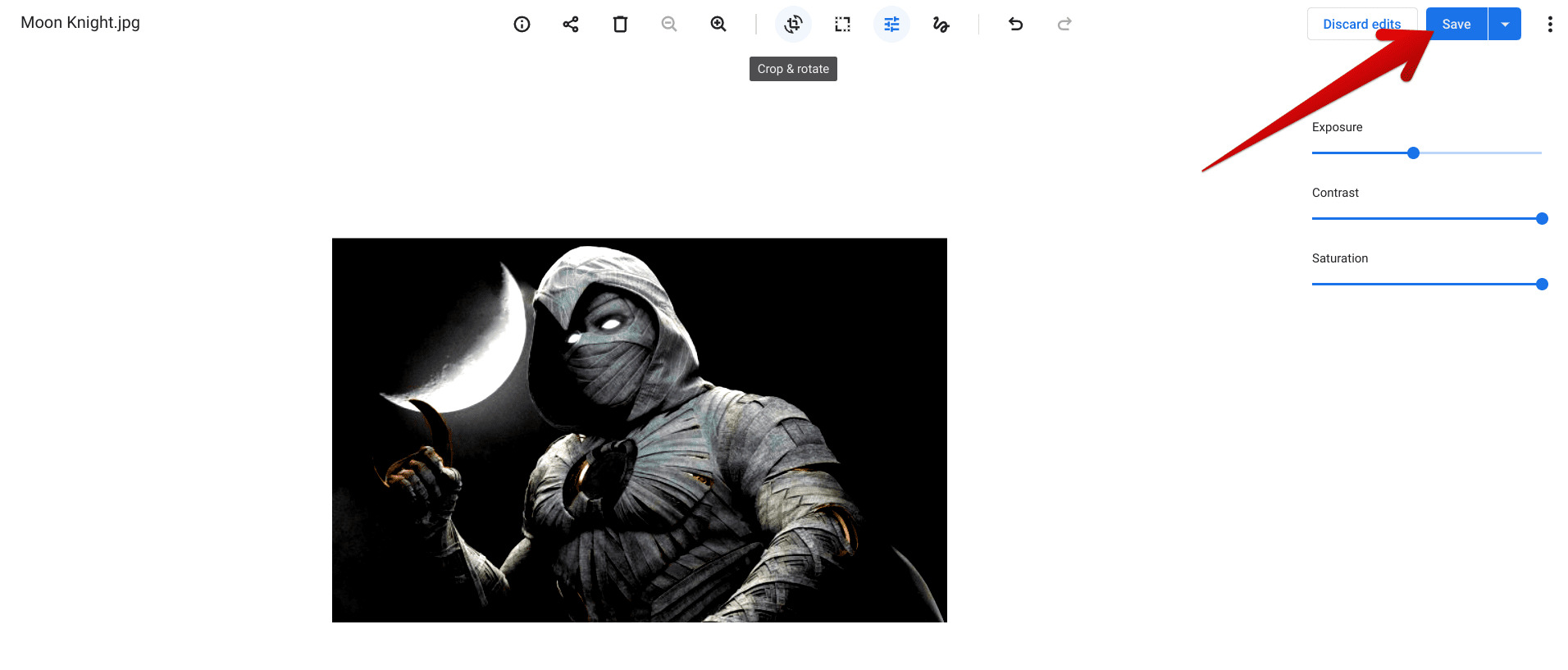This screenshot has width=1568, height=670.
Task: Open the Lighting filters tool
Action: coord(891,25)
